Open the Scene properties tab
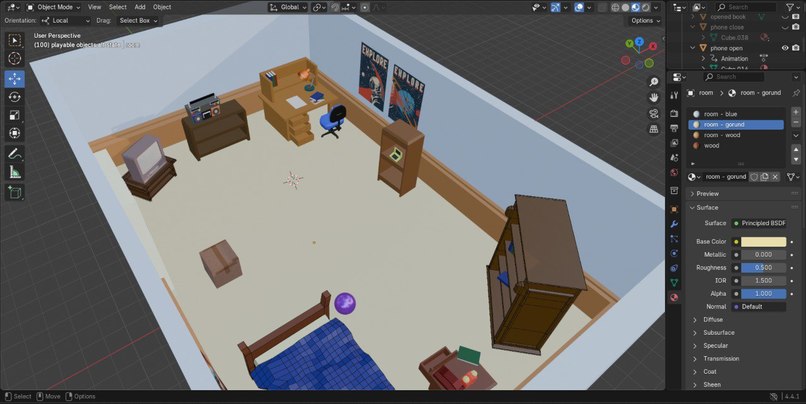The width and height of the screenshot is (806, 404). 674,158
